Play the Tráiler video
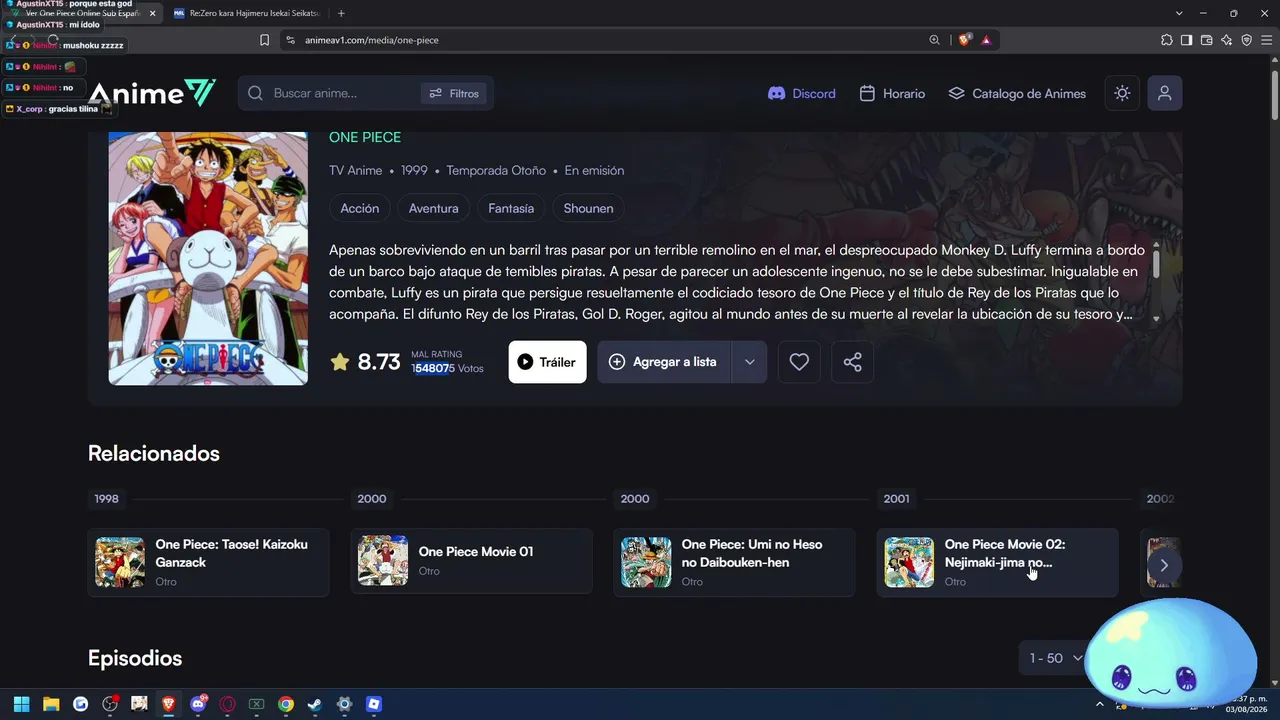The width and height of the screenshot is (1280, 720). 547,362
